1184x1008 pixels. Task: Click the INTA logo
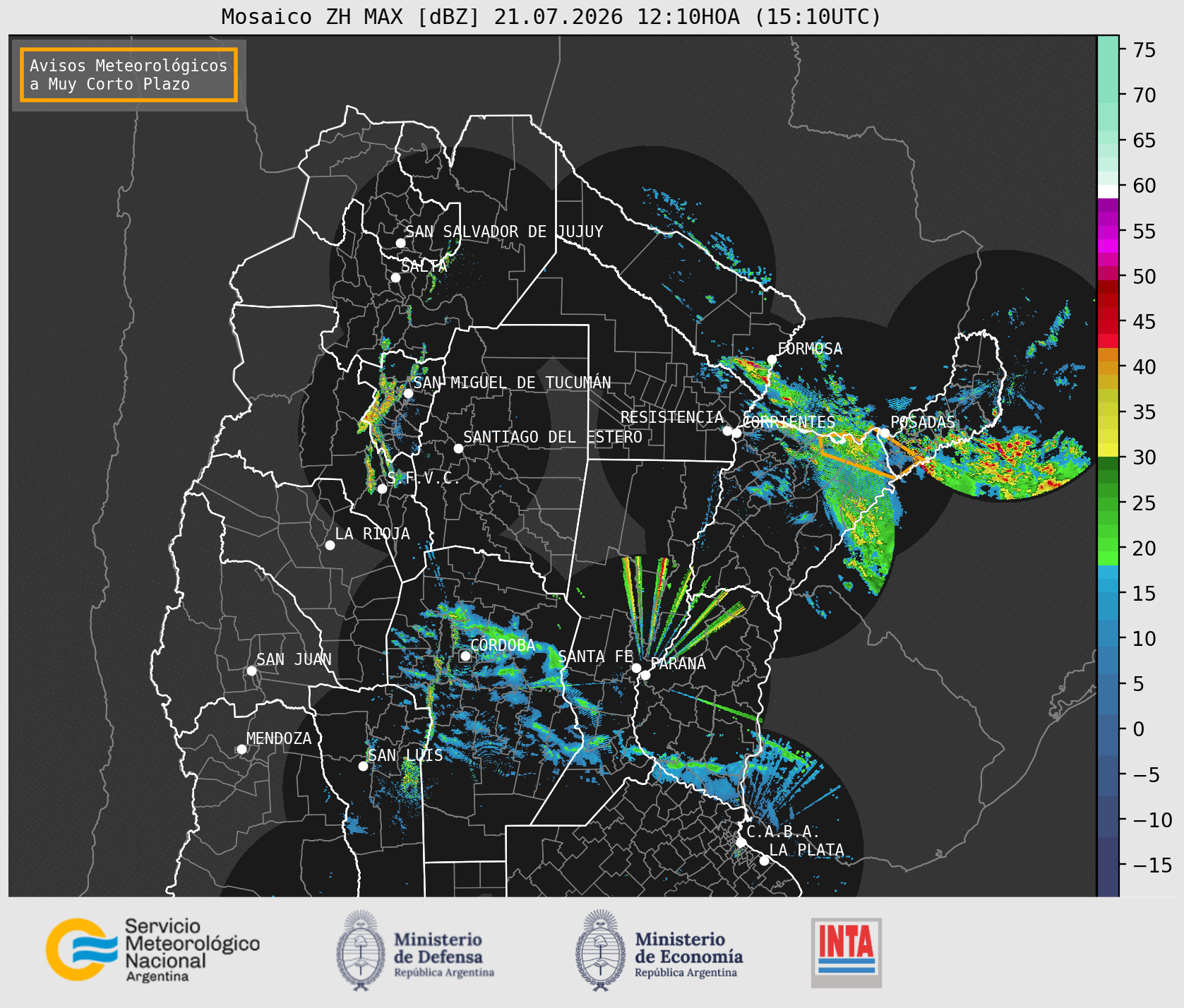[x=847, y=952]
